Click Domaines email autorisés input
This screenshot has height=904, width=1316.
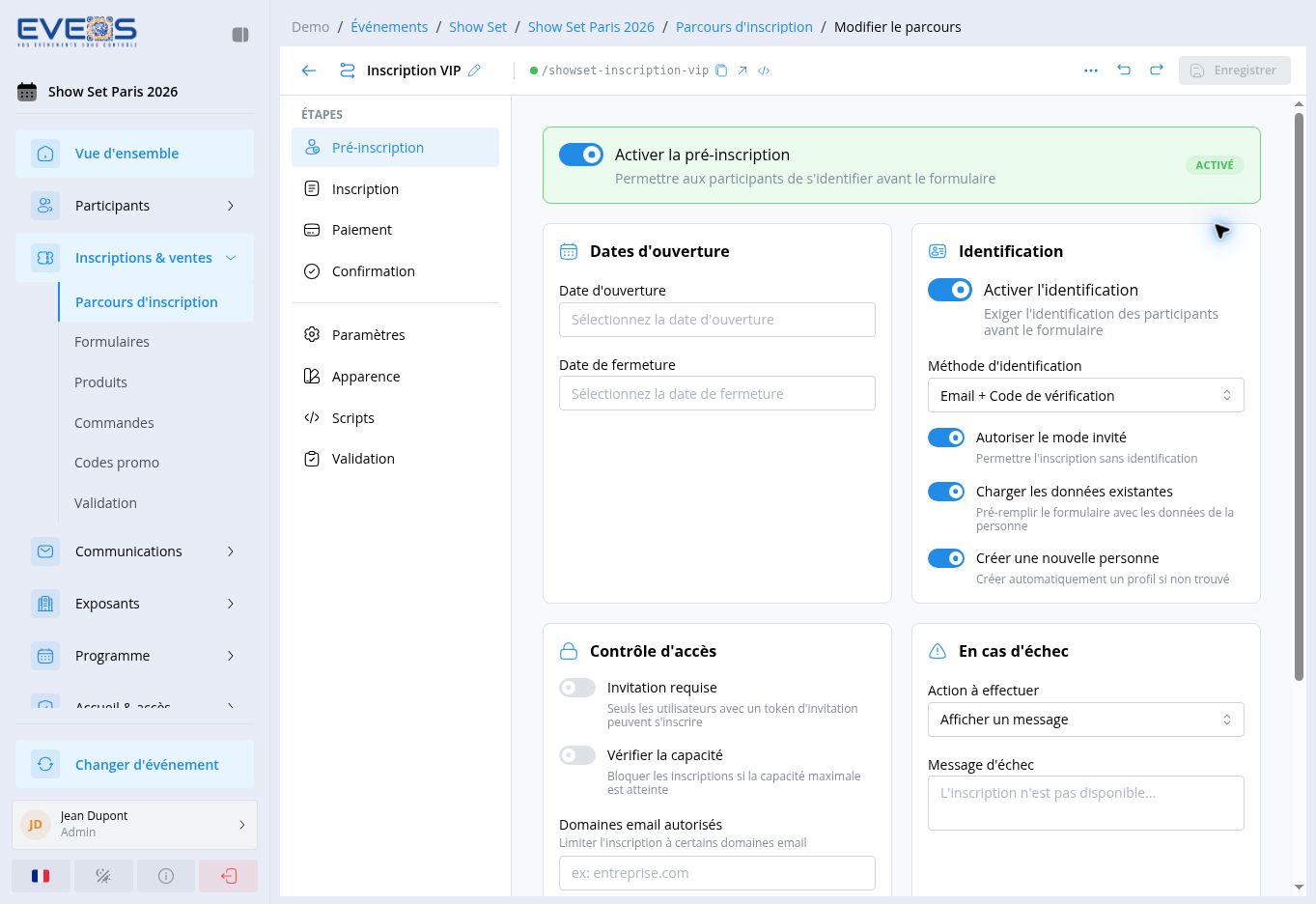tap(717, 873)
